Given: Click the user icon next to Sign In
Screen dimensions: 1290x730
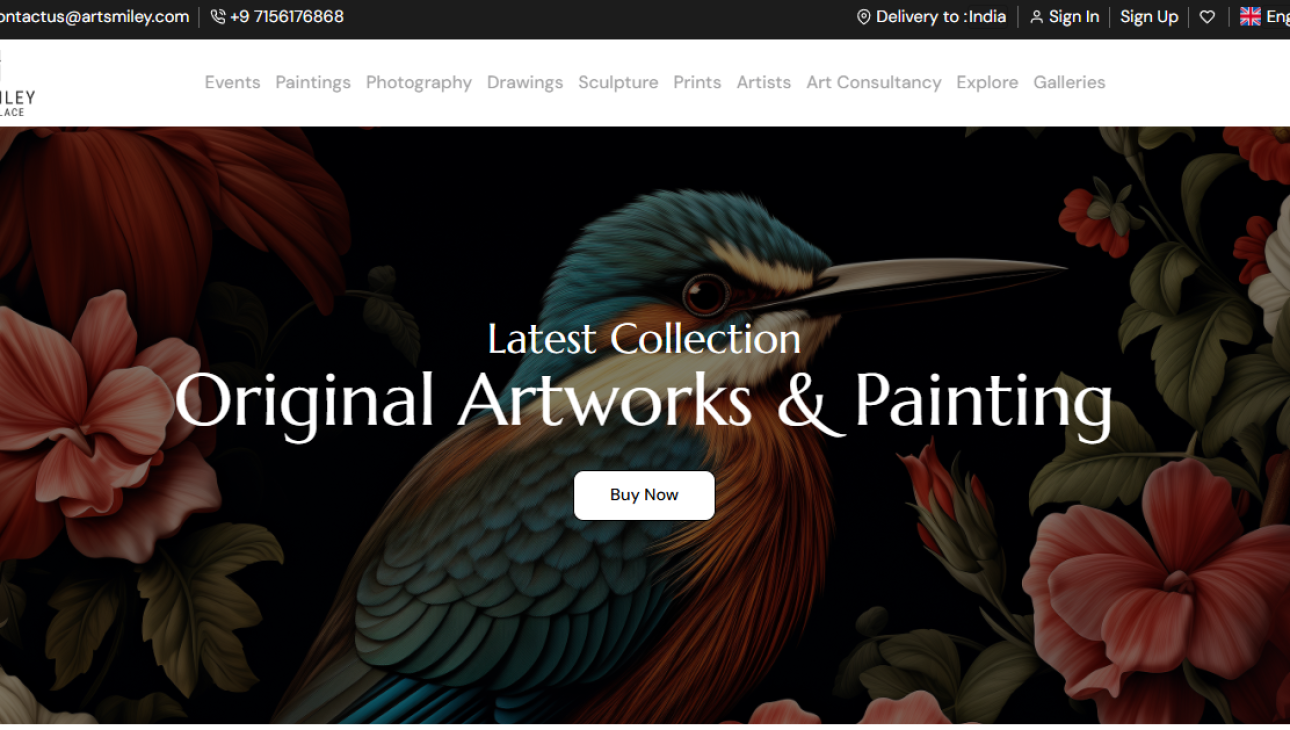Looking at the screenshot, I should coord(1037,17).
